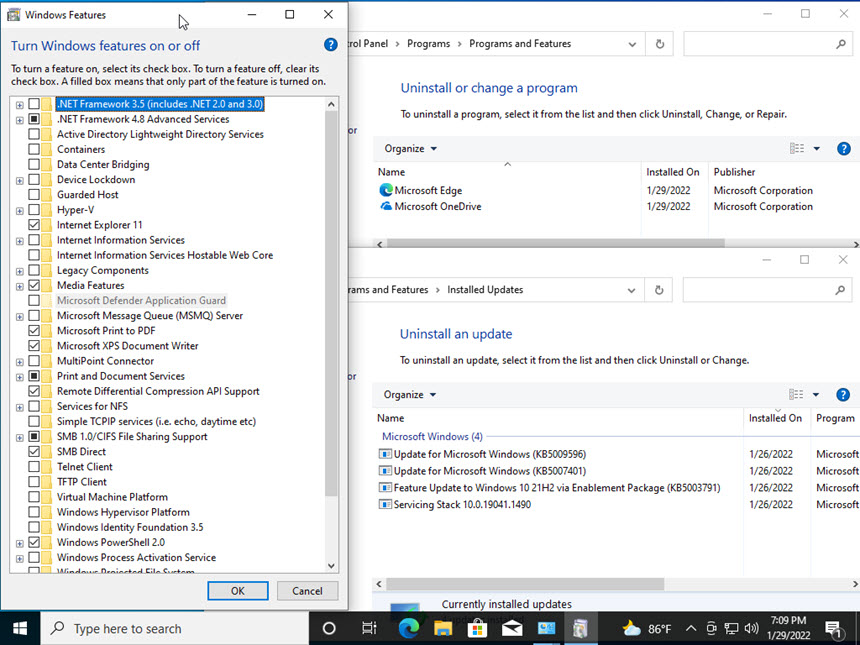
Task: Open Organize menu in Installed Updates window
Action: [410, 395]
